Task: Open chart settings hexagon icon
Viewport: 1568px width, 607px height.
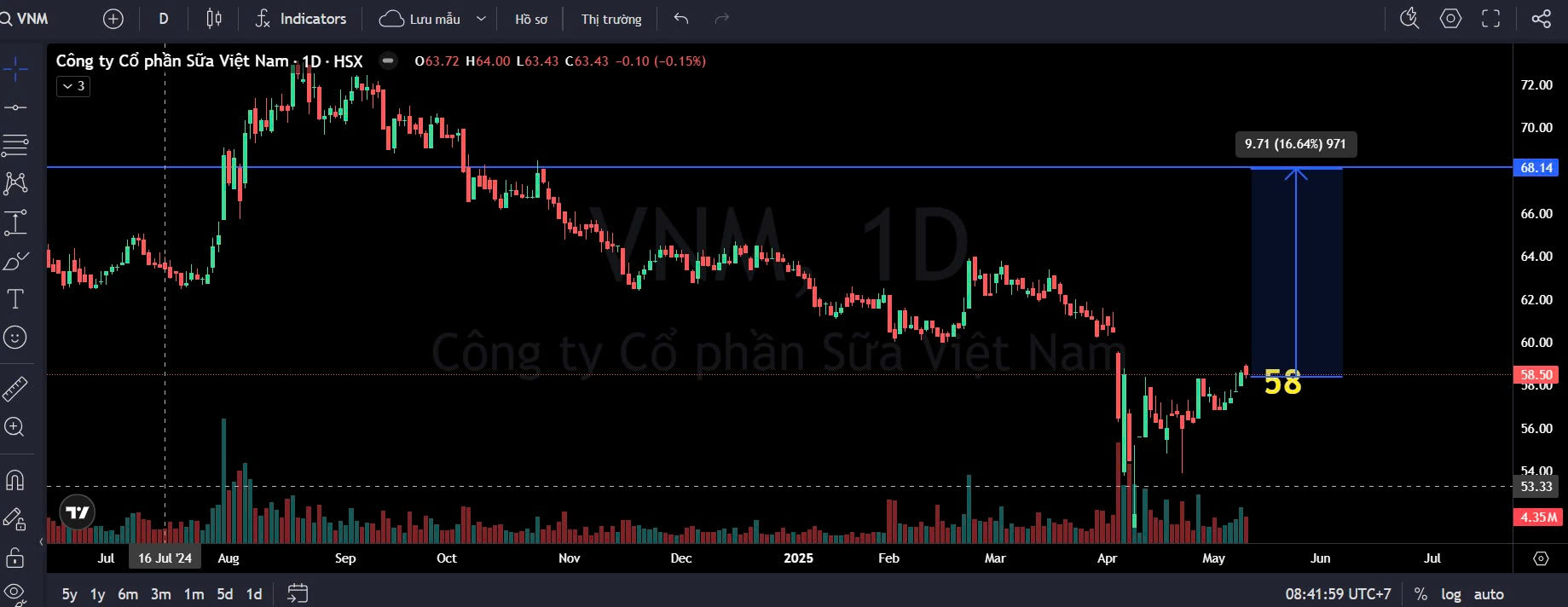Action: [x=1450, y=19]
